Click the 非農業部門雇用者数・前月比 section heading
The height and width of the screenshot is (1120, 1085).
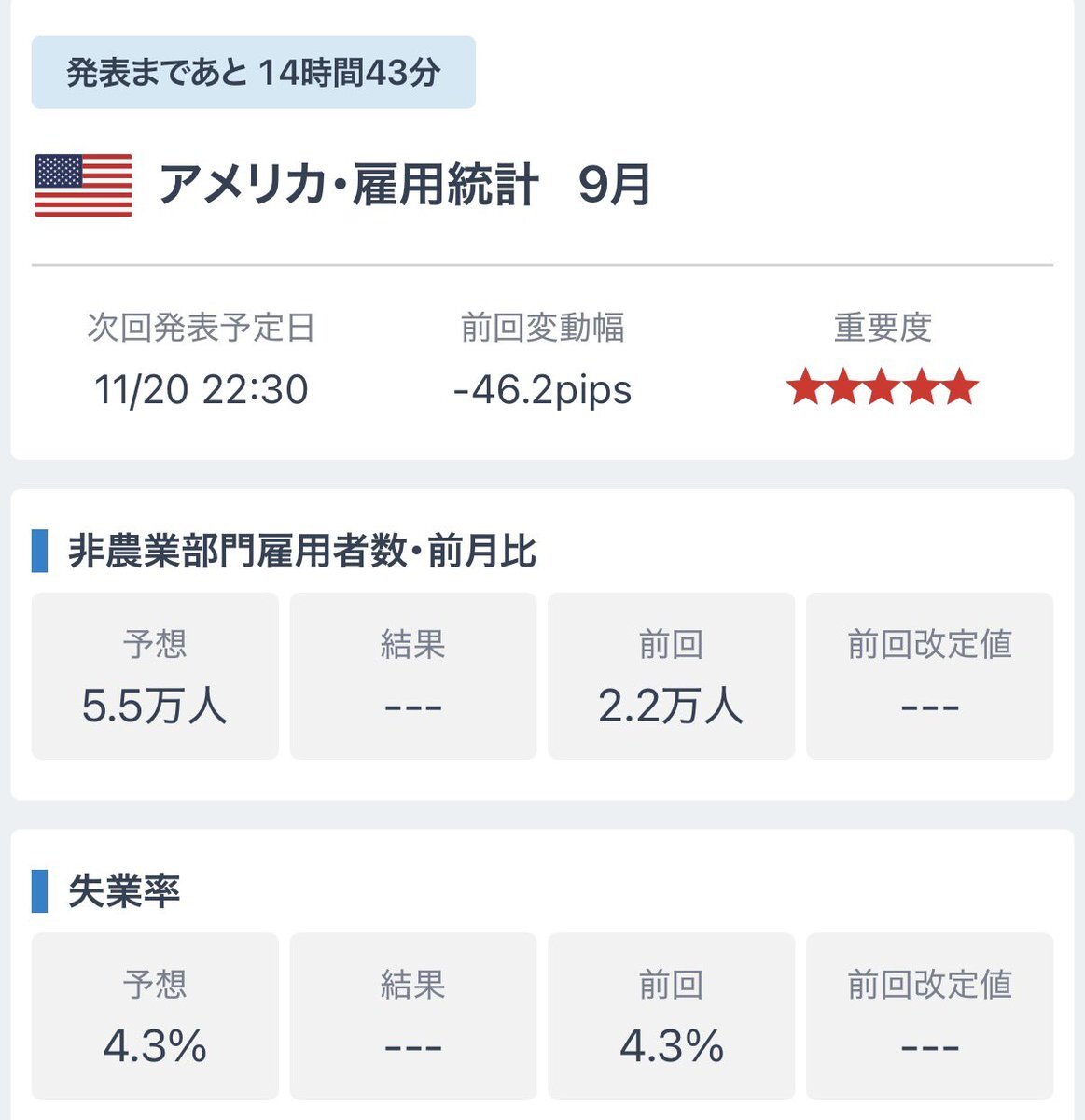pyautogui.click(x=302, y=552)
